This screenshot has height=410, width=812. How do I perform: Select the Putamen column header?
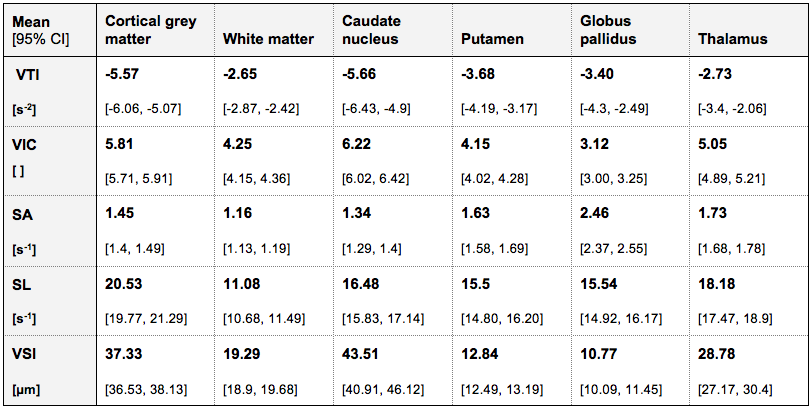(488, 39)
